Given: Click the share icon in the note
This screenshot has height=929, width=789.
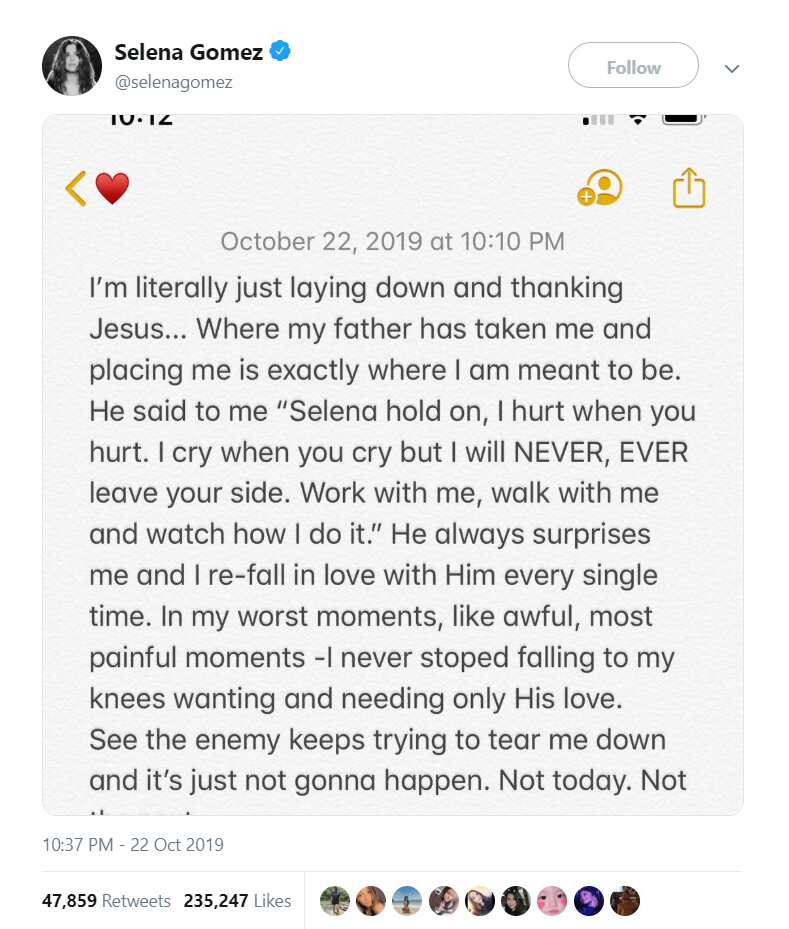Looking at the screenshot, I should pyautogui.click(x=689, y=188).
